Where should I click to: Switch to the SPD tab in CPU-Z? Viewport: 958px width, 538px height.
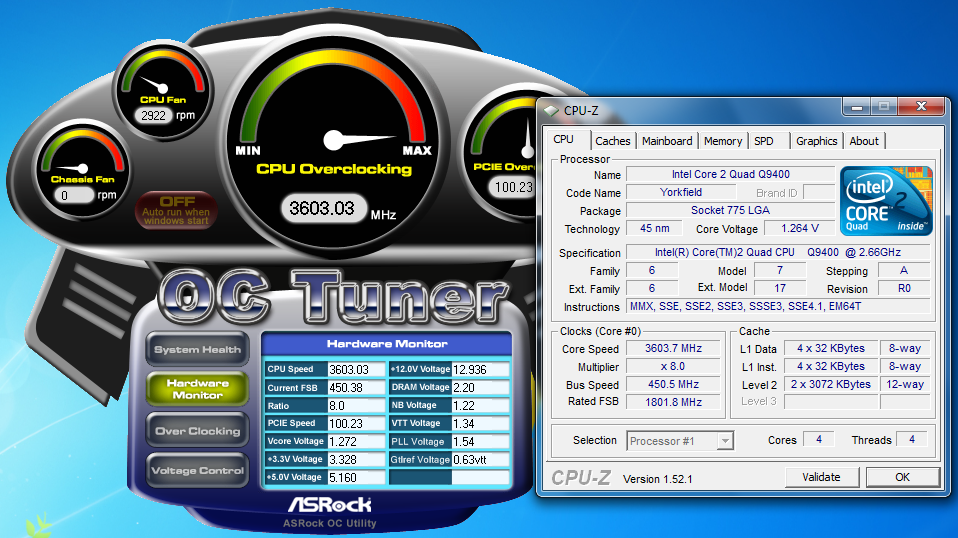tap(764, 141)
